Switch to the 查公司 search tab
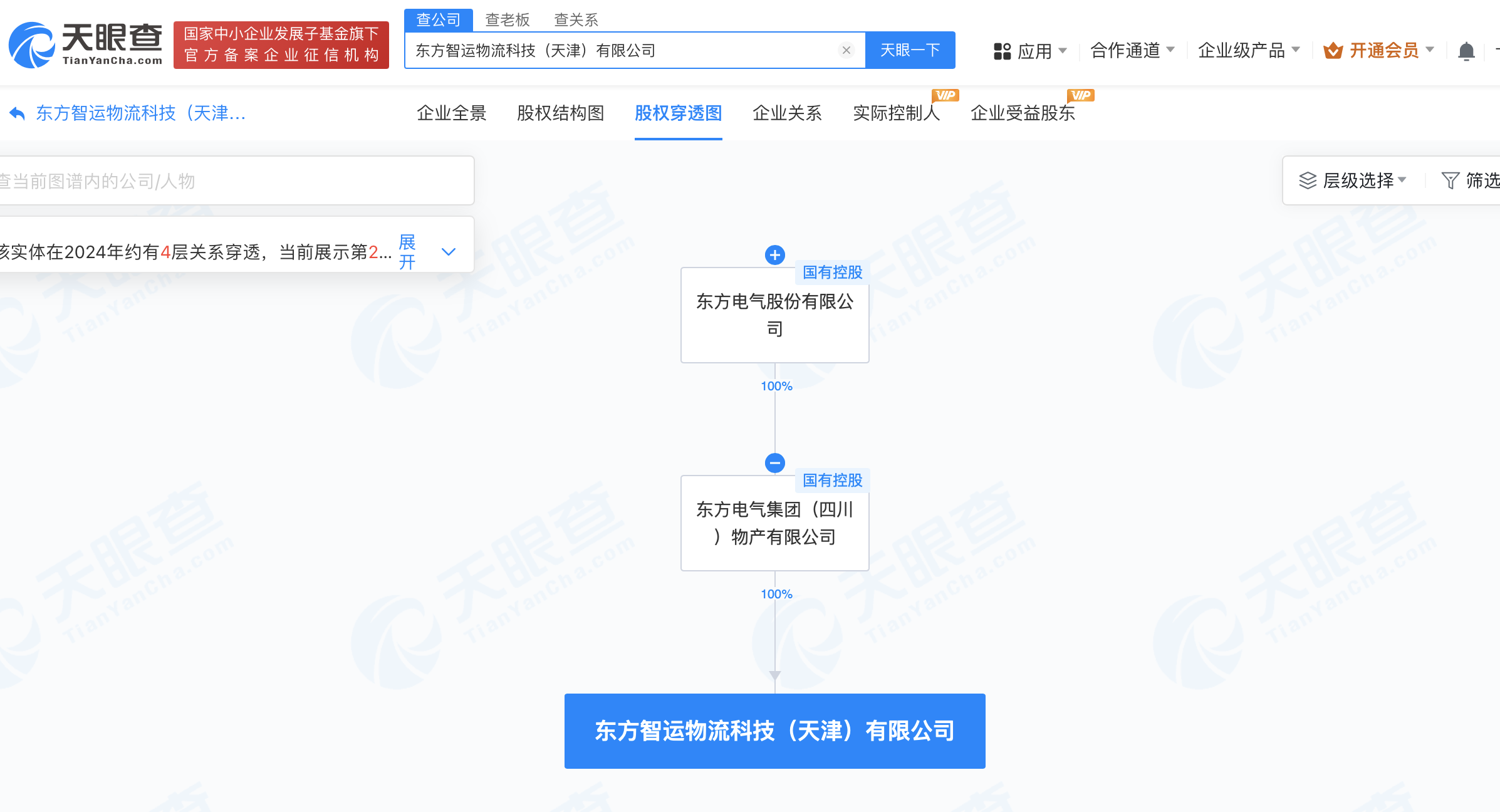 coord(439,19)
